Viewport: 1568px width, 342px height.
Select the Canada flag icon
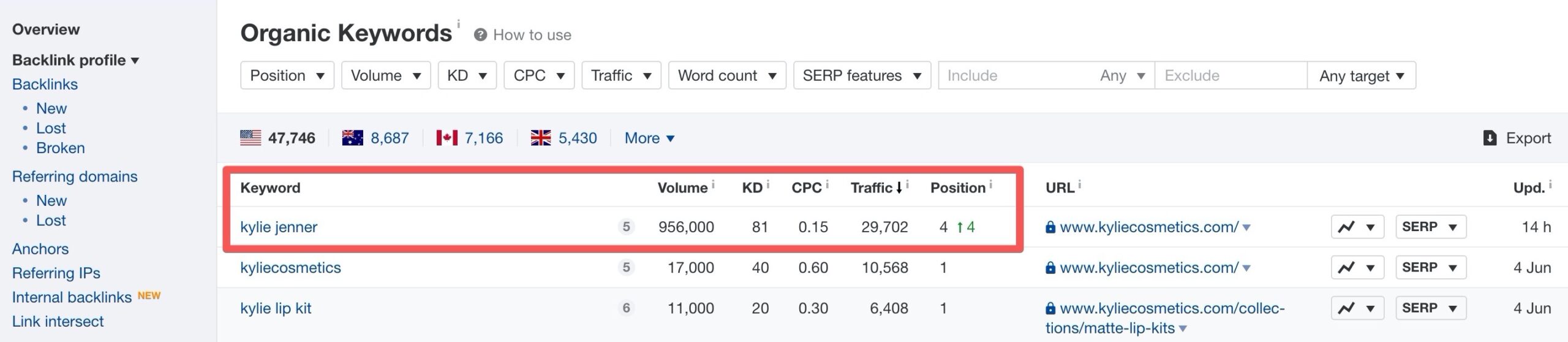click(x=447, y=138)
